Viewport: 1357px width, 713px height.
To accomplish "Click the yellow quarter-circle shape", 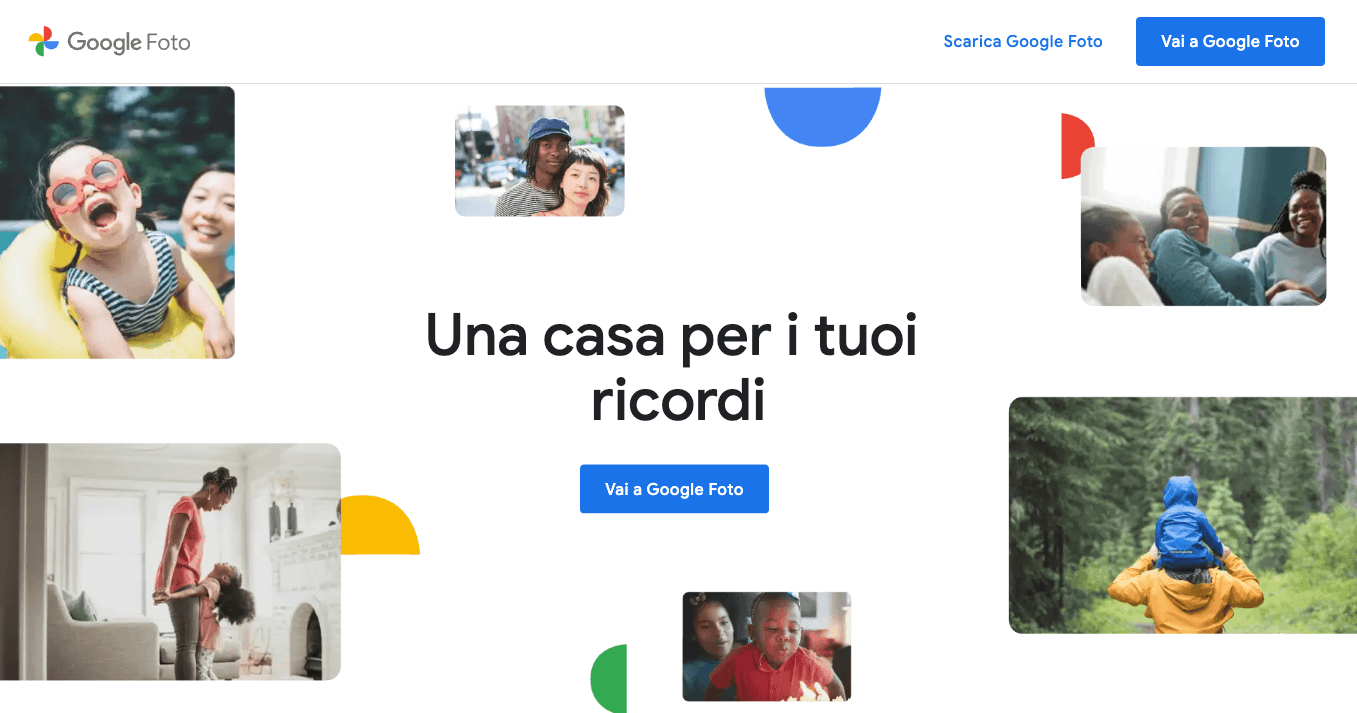I will coord(380,525).
